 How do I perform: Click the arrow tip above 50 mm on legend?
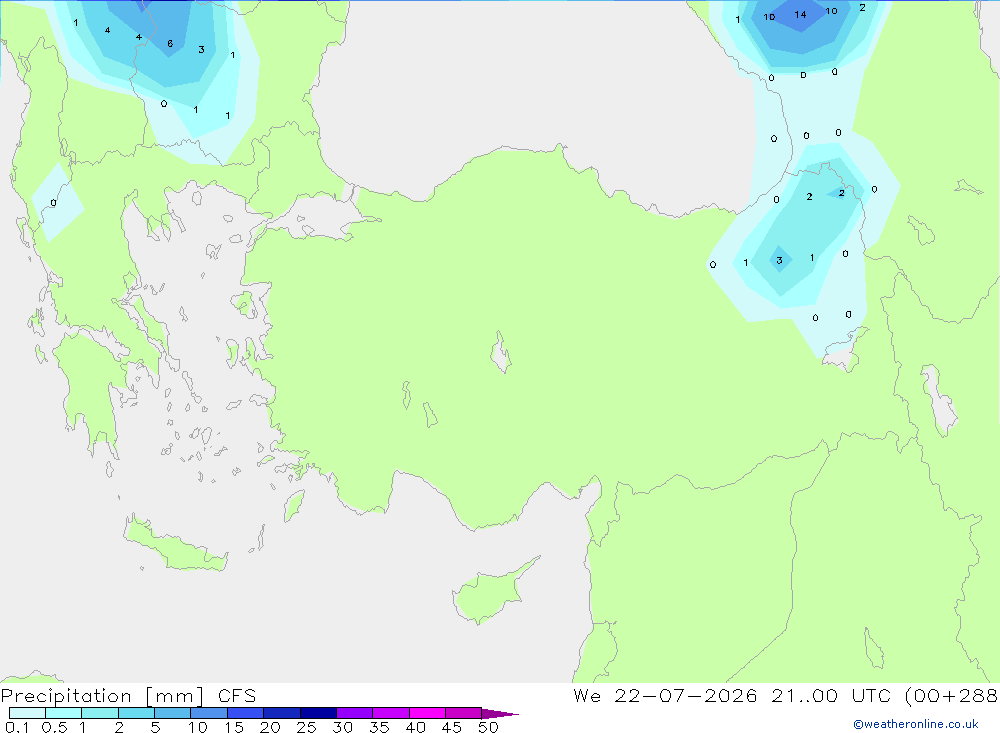coord(500,714)
